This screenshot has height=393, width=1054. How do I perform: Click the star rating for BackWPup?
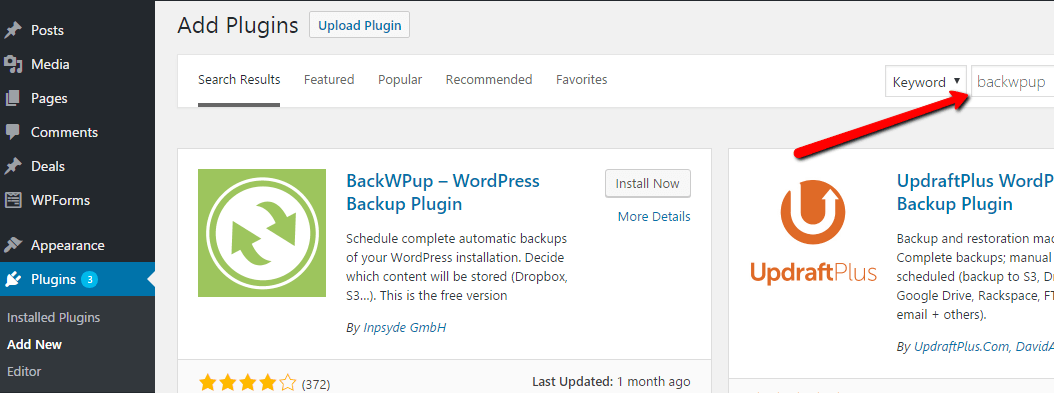[x=247, y=384]
